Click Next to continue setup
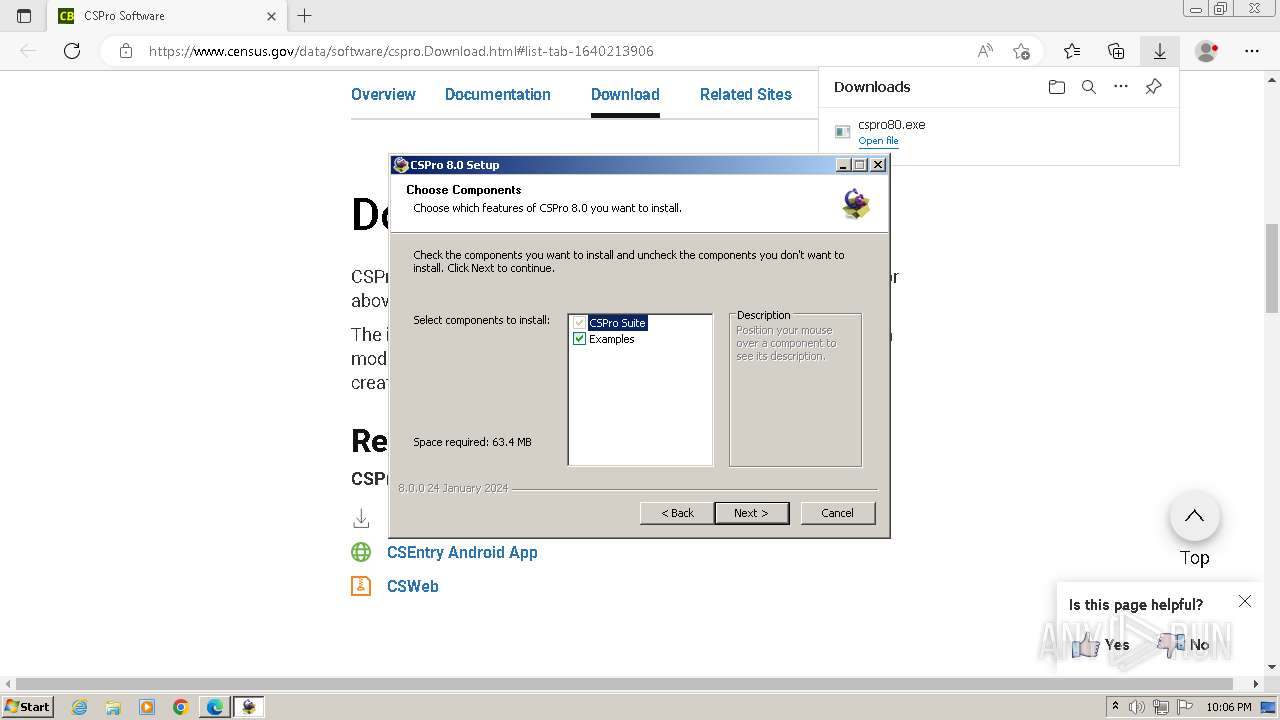The width and height of the screenshot is (1280, 720). pos(751,513)
